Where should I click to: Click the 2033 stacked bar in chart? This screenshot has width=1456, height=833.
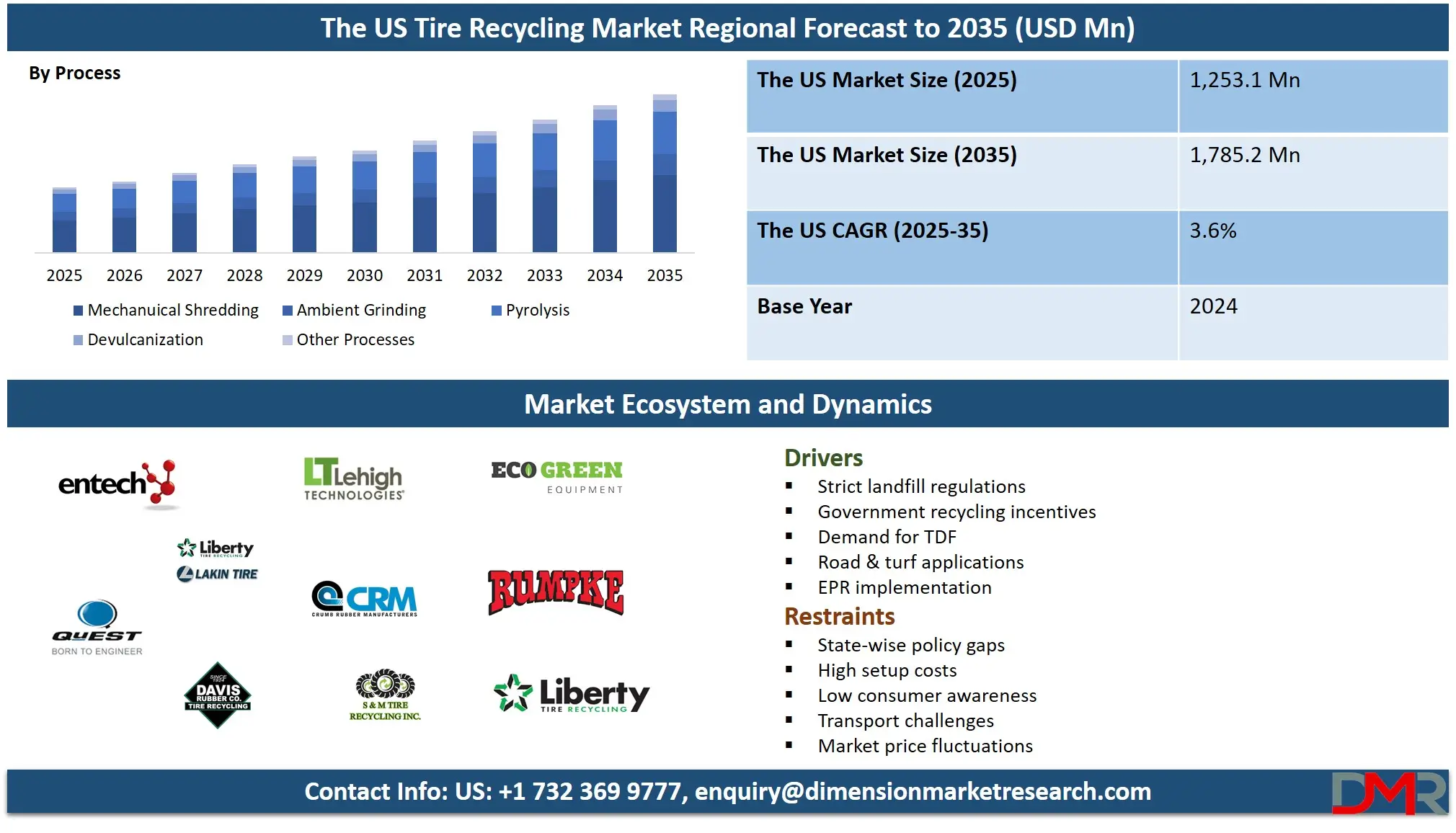[545, 186]
